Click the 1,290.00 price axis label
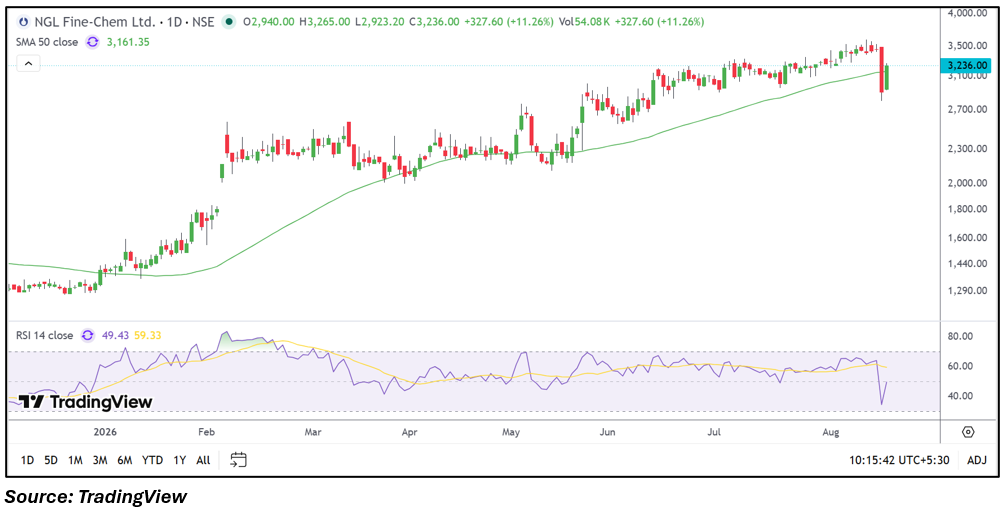Viewport: 1006px width, 511px height. 967,291
